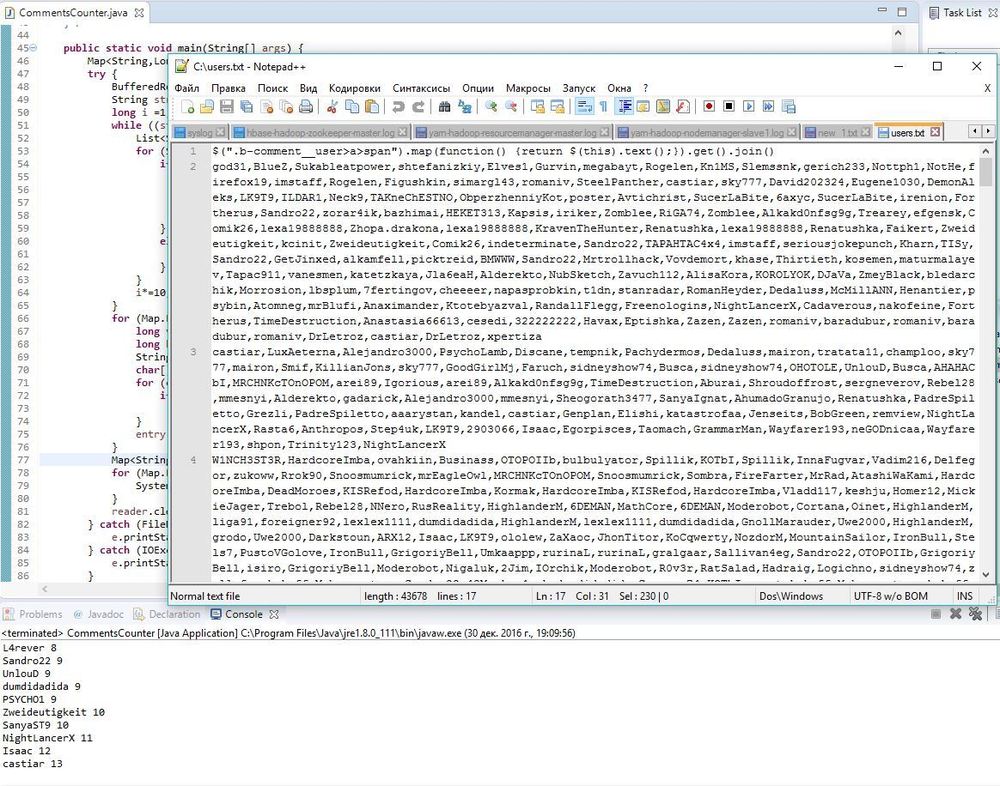Click the Print icon in Notepad++ toolbar
1000x786 pixels.
coord(306,106)
